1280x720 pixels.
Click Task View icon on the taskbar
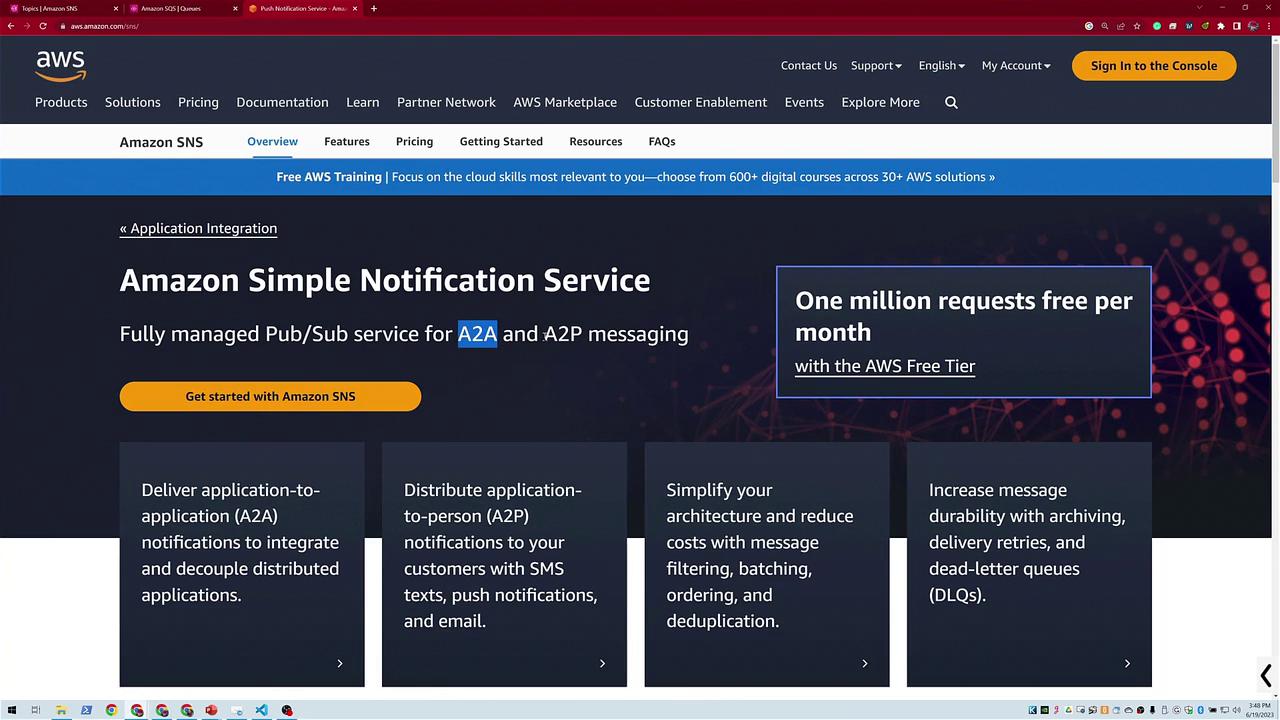[36, 710]
